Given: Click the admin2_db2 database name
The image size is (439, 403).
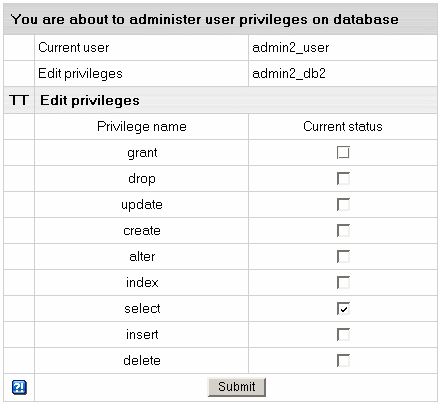Looking at the screenshot, I should (289, 74).
